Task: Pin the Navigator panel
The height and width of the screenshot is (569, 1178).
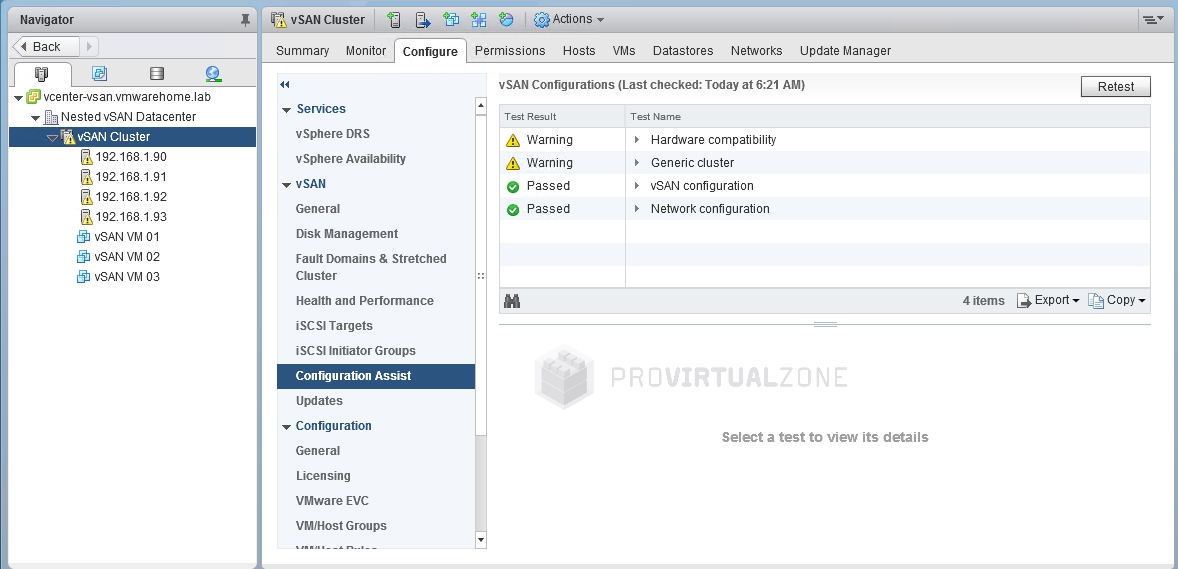Action: [245, 20]
